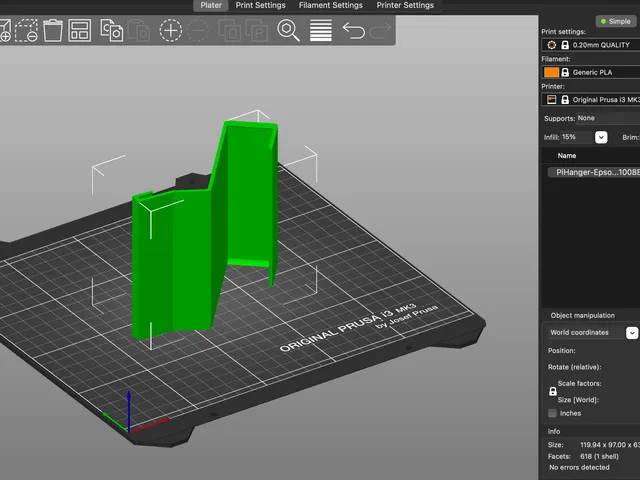Open the Supports None dropdown
The width and height of the screenshot is (640, 480).
[x=608, y=118]
